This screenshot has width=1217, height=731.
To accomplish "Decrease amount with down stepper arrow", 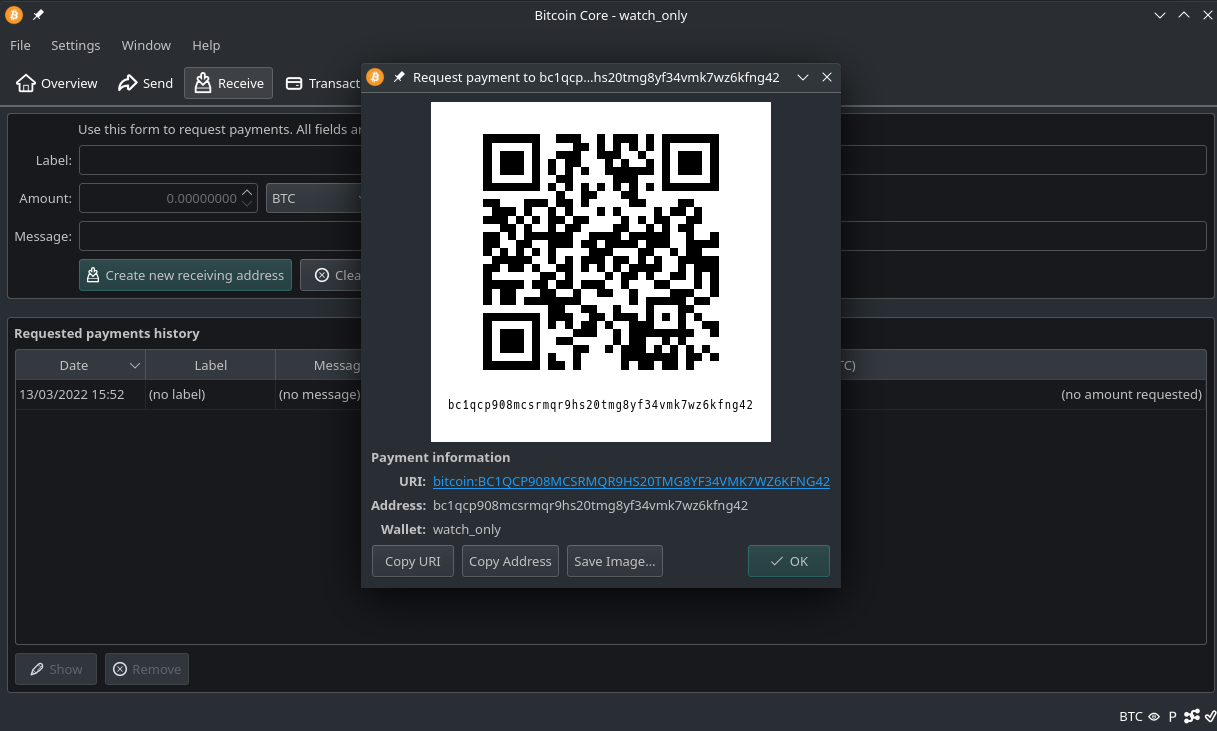I will [248, 204].
